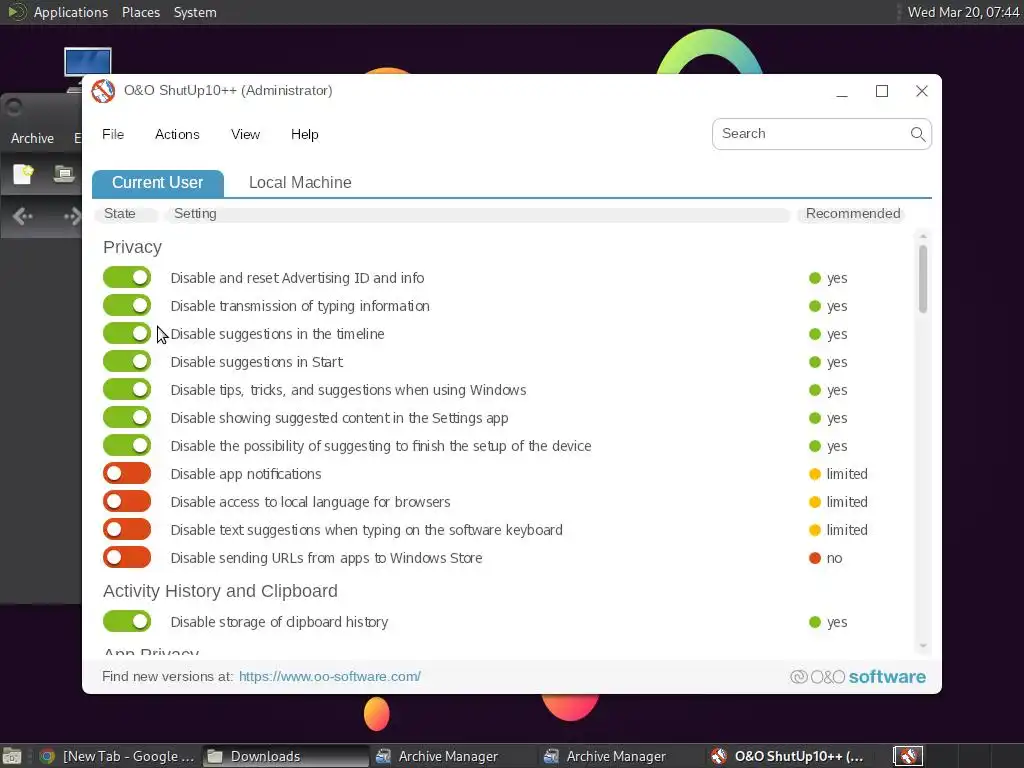Click orange limited indicator for app notifications
The height and width of the screenshot is (768, 1024).
pos(814,474)
